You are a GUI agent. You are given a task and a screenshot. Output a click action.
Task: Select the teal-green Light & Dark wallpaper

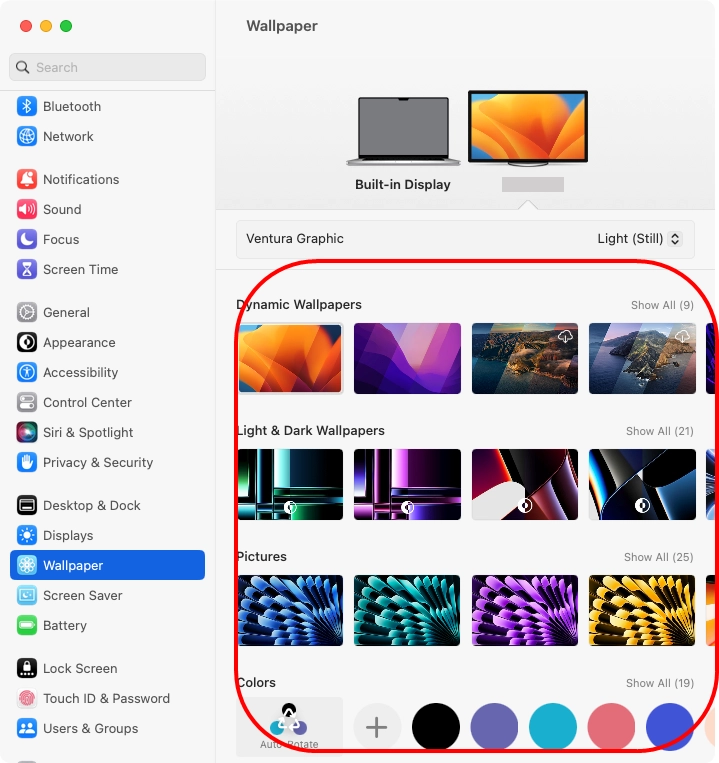(x=290, y=484)
